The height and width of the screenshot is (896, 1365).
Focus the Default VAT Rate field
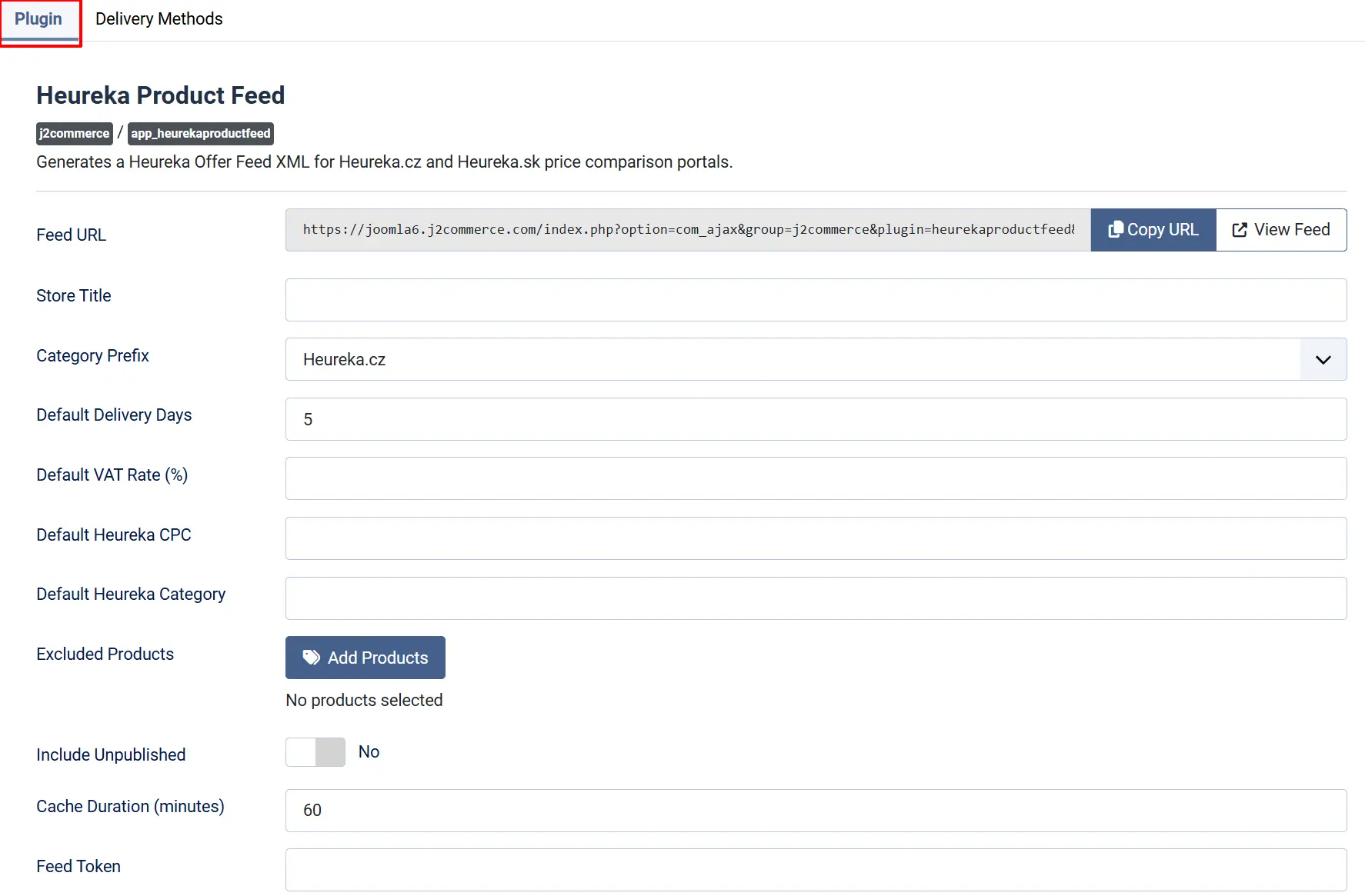816,478
